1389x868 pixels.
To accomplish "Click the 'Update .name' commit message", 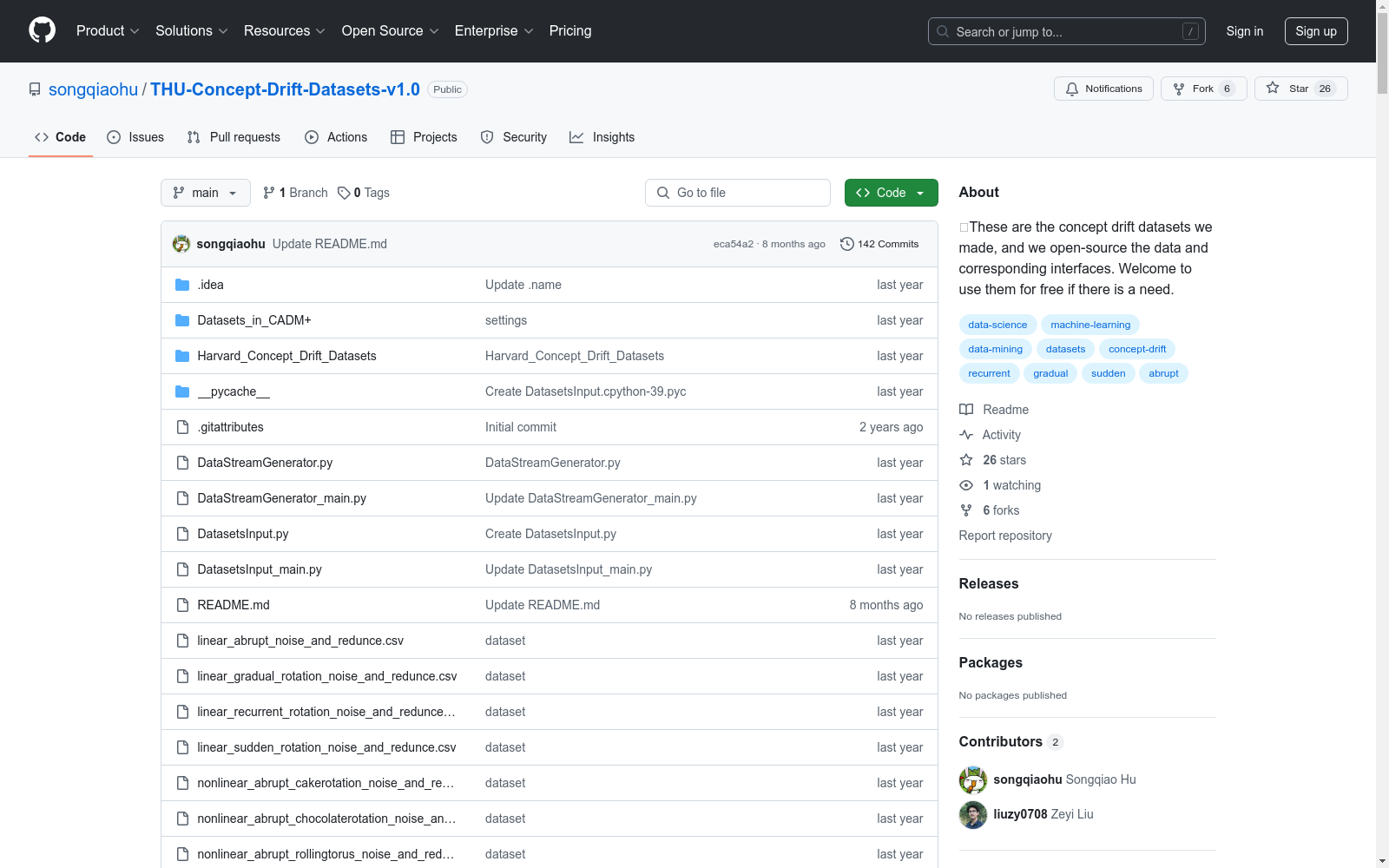I will pyautogui.click(x=523, y=285).
